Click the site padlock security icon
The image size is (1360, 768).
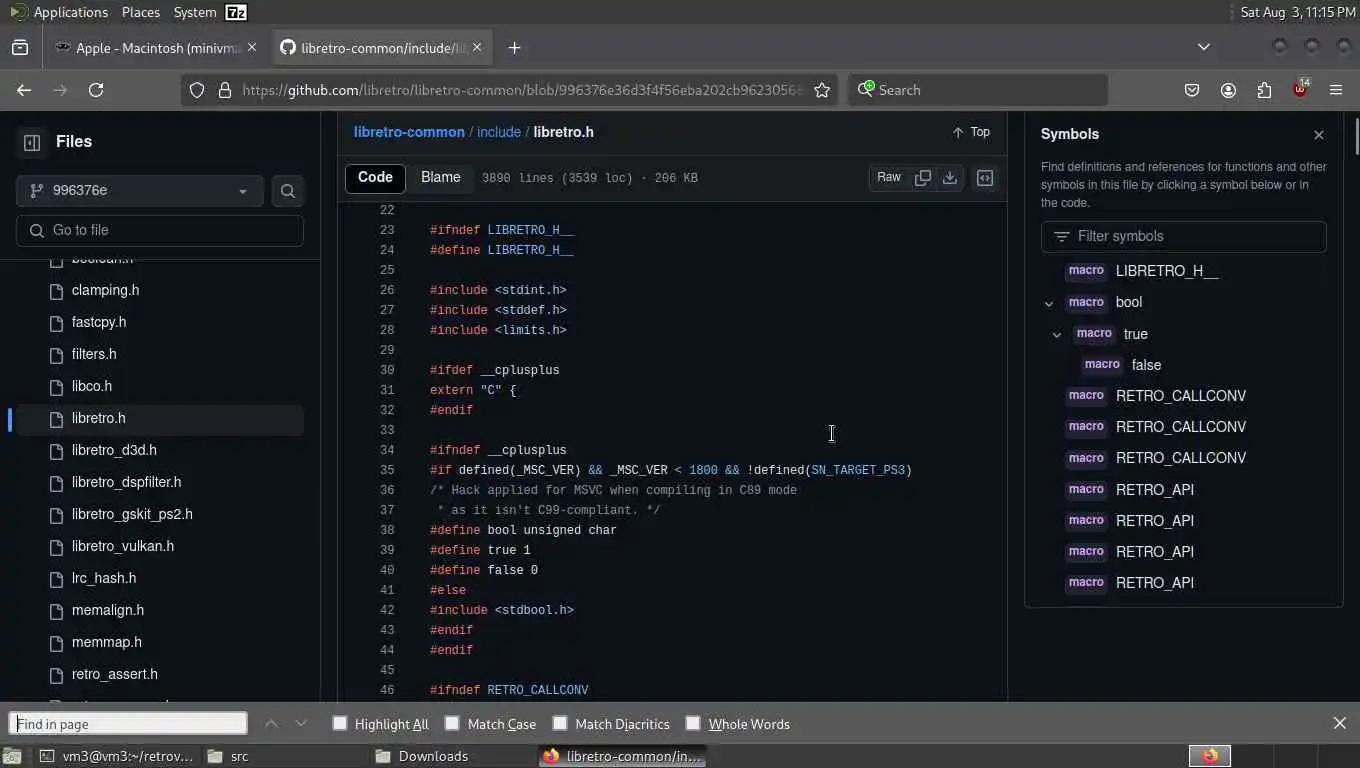tap(225, 90)
